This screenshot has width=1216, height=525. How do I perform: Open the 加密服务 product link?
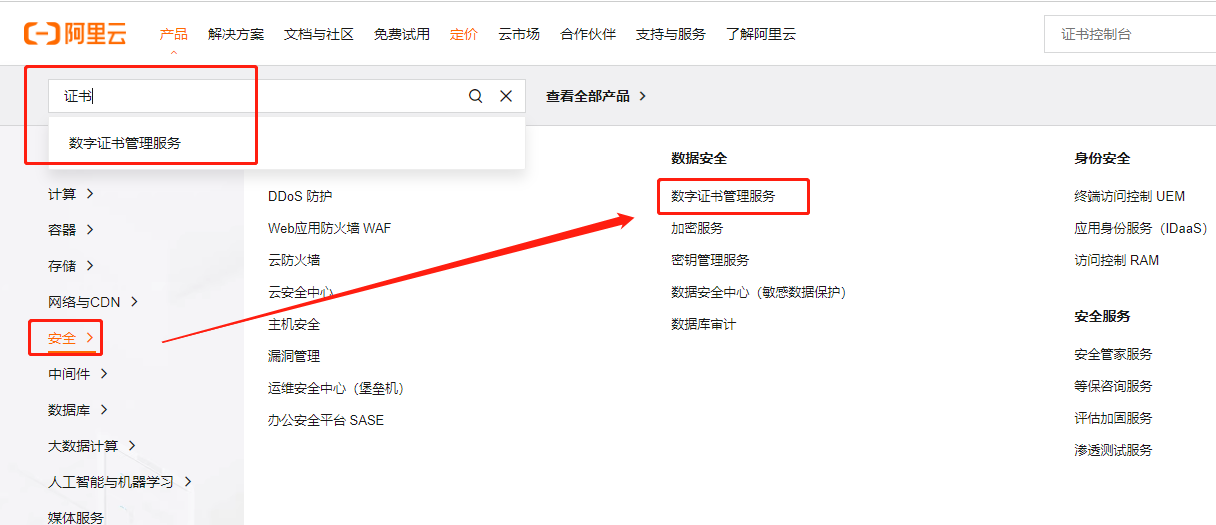[697, 228]
